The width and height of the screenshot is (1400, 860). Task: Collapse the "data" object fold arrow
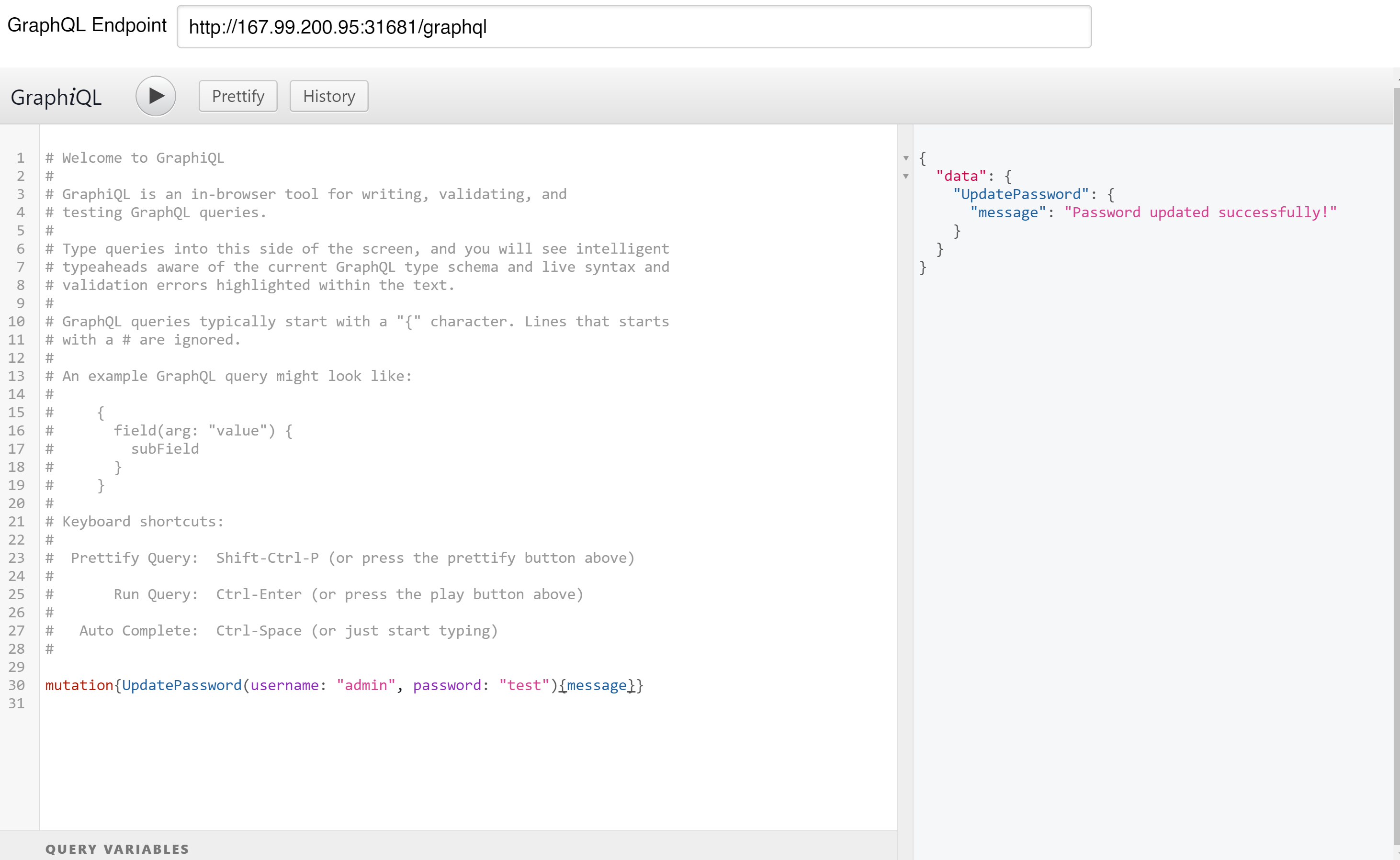[906, 176]
